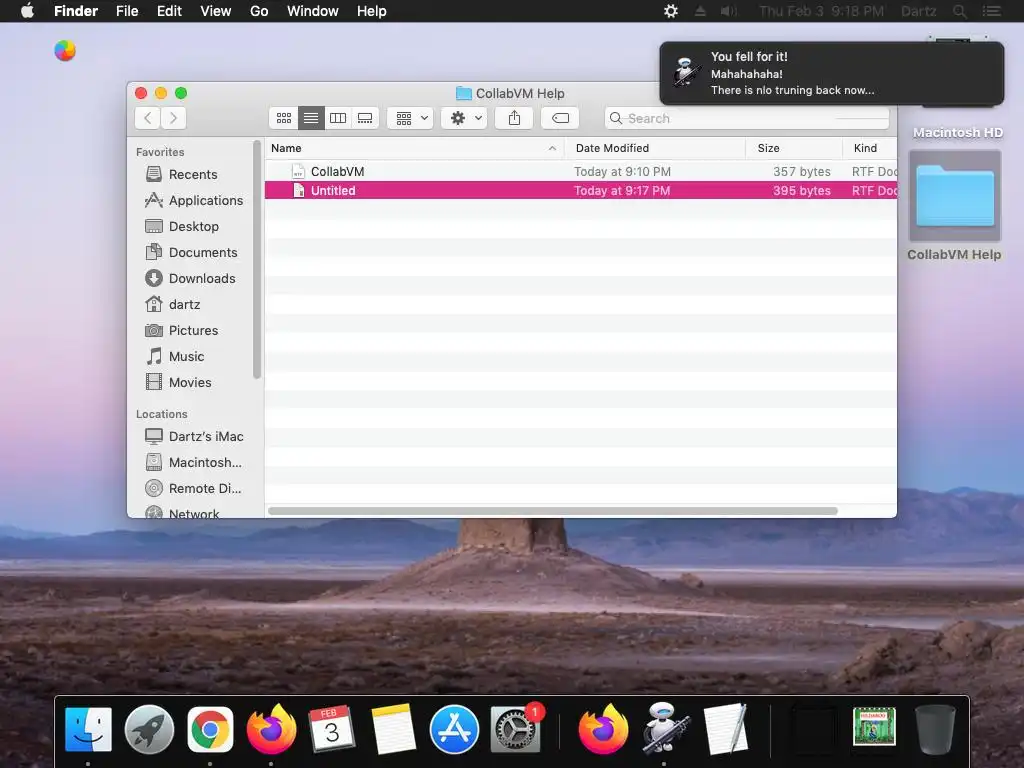
Task: Open Finder from the Dock
Action: click(x=88, y=729)
